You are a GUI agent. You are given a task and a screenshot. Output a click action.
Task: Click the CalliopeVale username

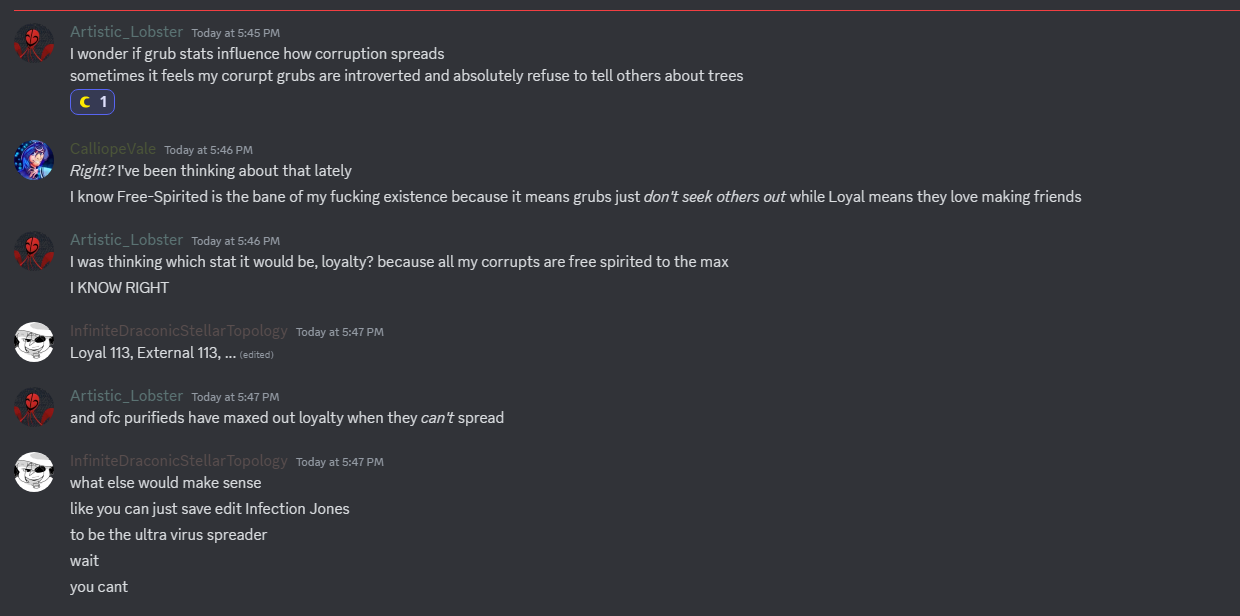tap(113, 149)
